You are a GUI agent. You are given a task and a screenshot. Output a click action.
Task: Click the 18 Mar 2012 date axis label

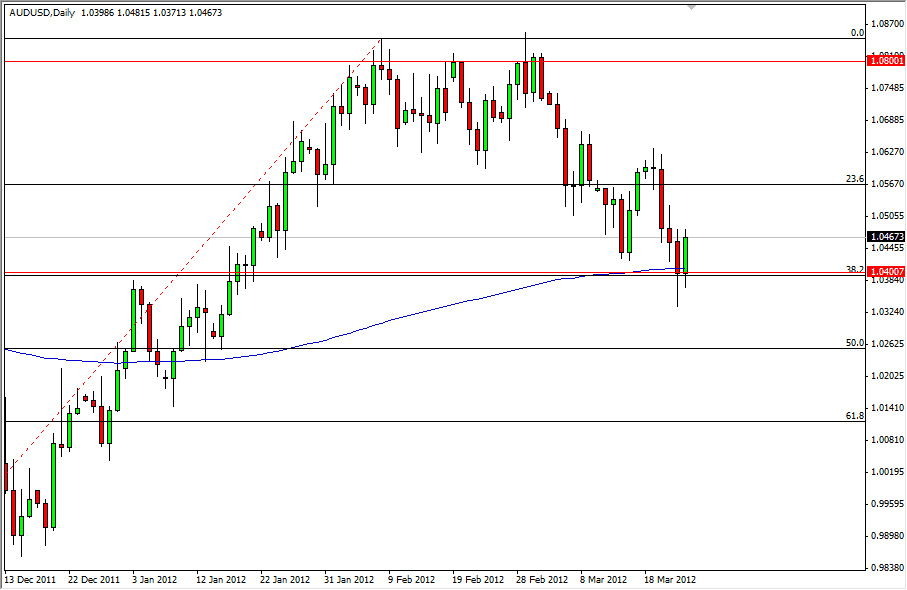click(667, 578)
